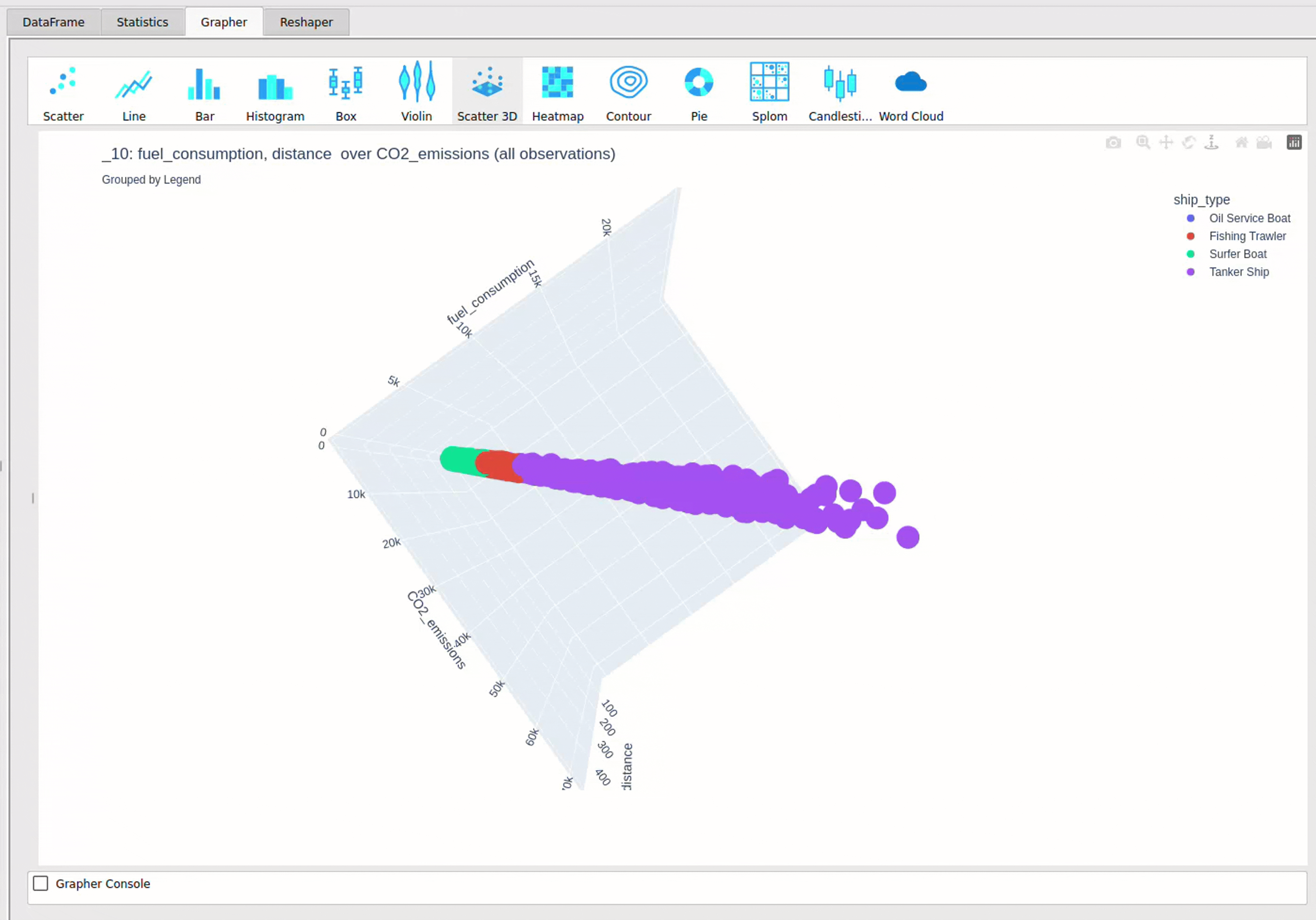This screenshot has width=1316, height=920.
Task: Click the CO2_emissions axis label
Action: click(436, 629)
